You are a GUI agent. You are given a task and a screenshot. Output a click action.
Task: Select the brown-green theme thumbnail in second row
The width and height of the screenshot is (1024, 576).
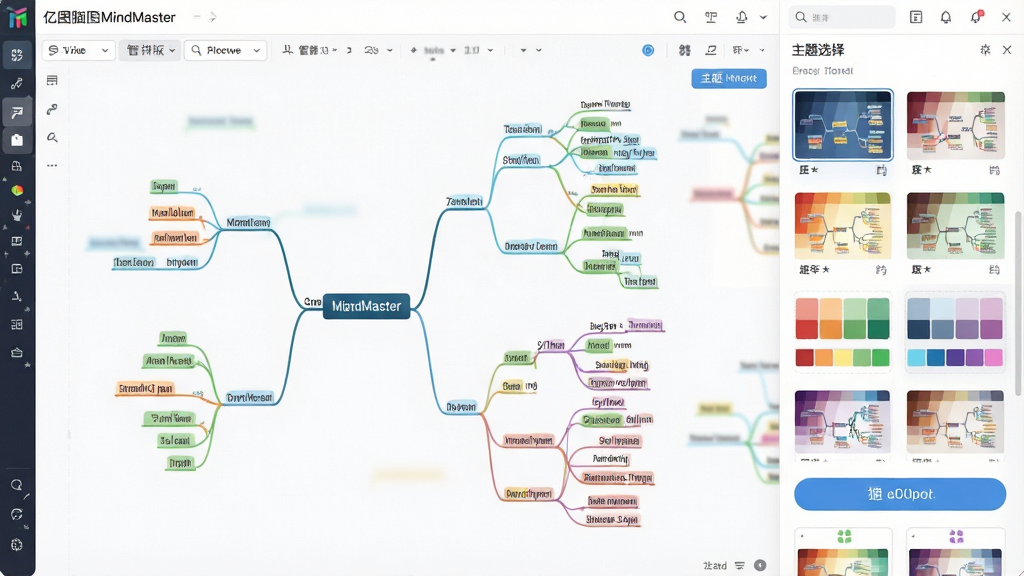955,226
